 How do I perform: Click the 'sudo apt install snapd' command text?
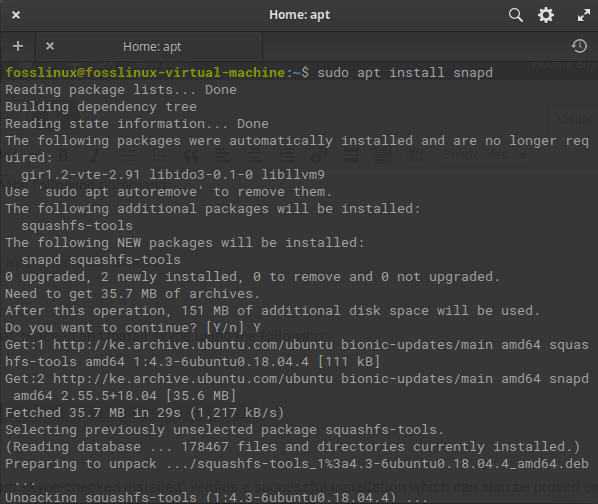click(x=405, y=72)
